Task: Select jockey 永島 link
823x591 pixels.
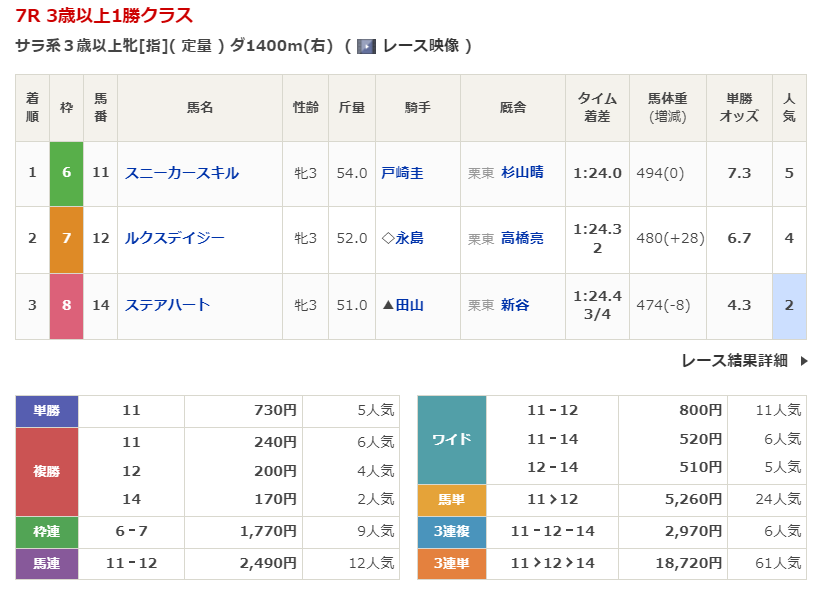Action: pos(409,238)
